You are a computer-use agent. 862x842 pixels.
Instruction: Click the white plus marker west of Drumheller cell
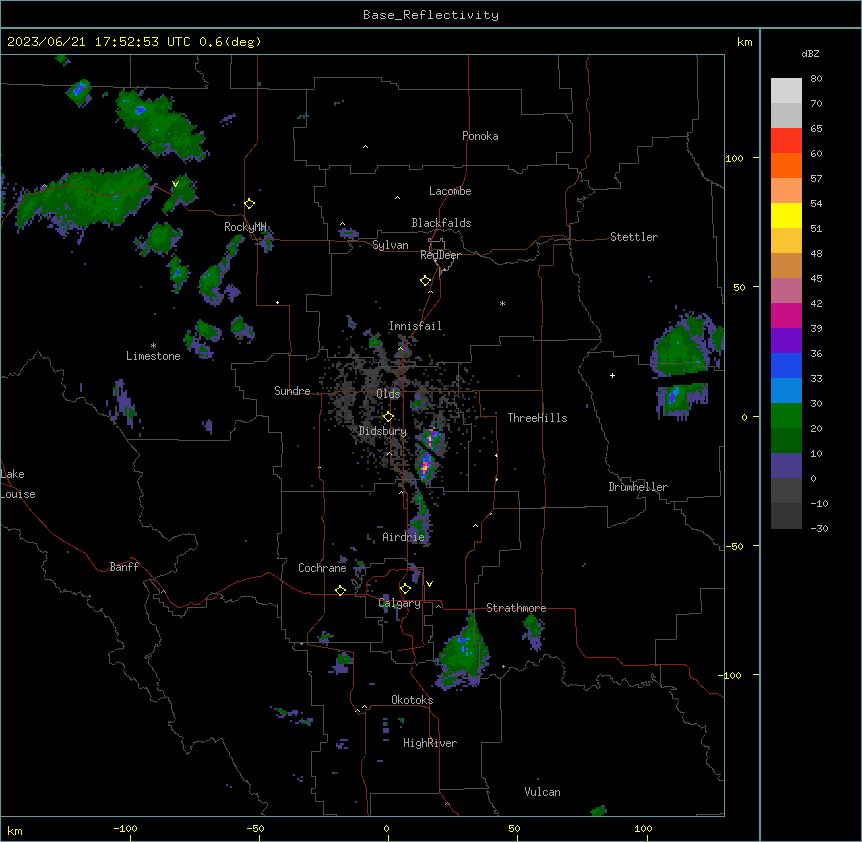click(612, 375)
